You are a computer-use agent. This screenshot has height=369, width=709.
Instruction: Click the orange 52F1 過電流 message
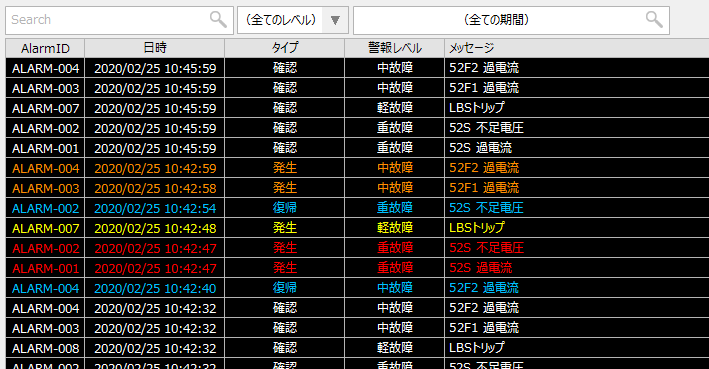coord(484,188)
